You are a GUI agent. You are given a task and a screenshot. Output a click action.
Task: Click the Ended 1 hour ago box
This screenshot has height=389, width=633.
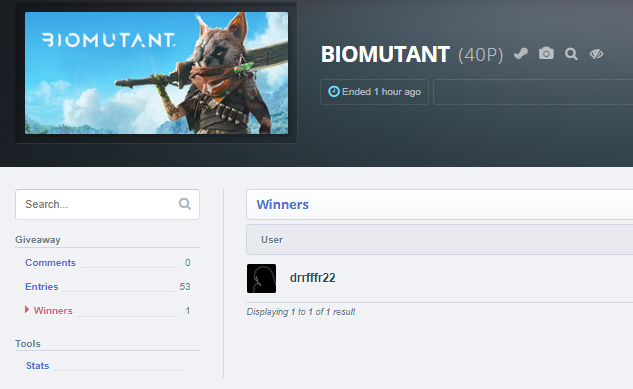click(x=374, y=92)
